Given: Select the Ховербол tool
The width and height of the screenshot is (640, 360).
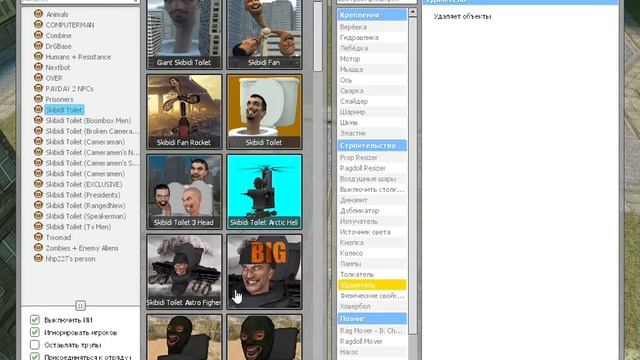Looking at the screenshot, I should point(372,306).
